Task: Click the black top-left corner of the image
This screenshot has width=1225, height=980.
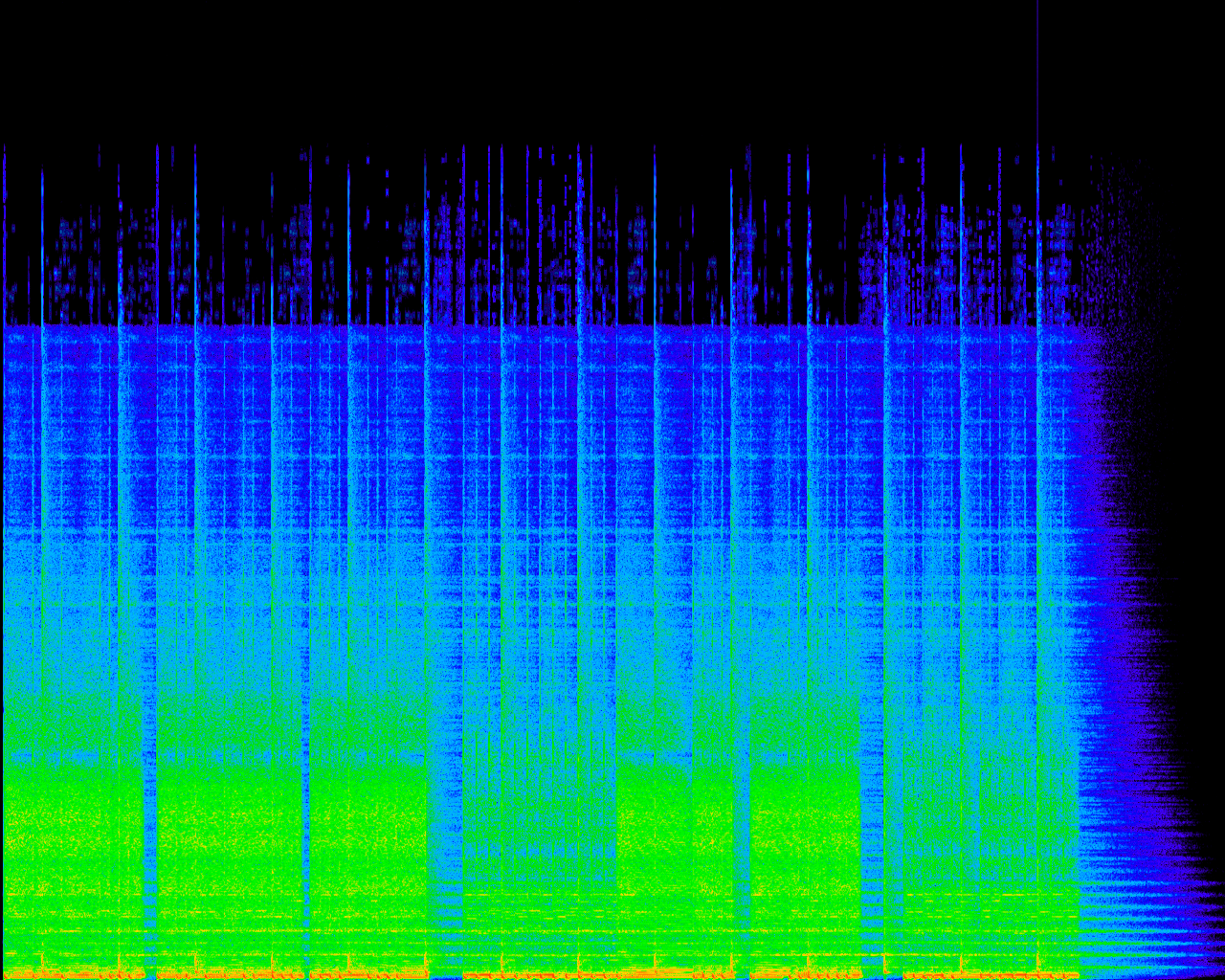Action: 19,19
